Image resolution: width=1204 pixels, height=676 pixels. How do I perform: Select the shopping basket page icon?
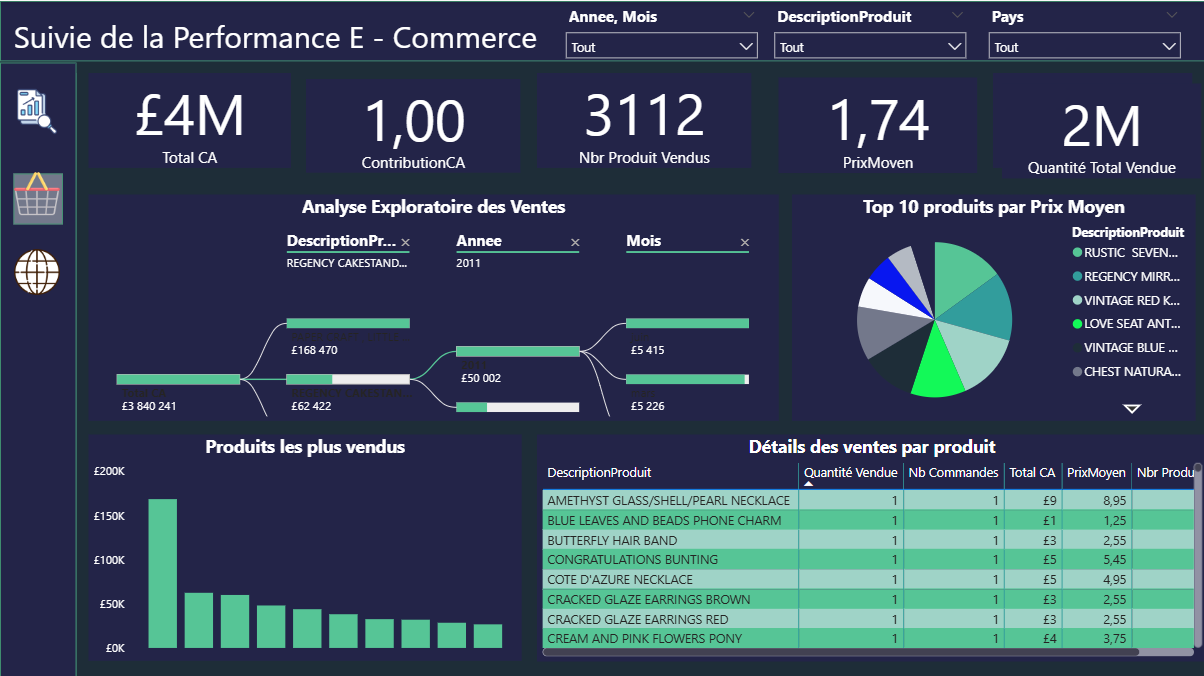click(x=38, y=198)
